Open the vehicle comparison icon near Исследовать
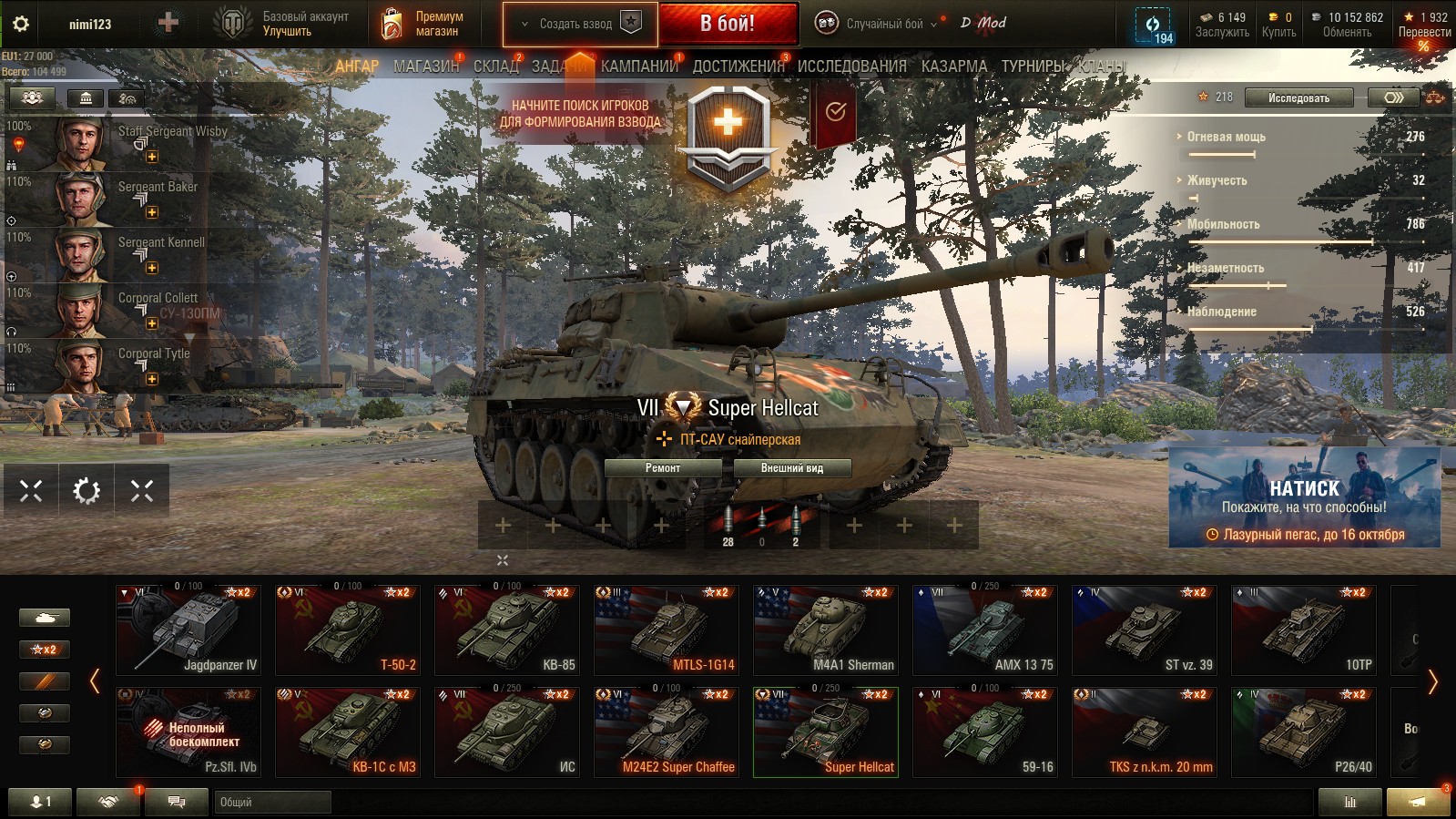The image size is (1456, 819). (x=1393, y=97)
